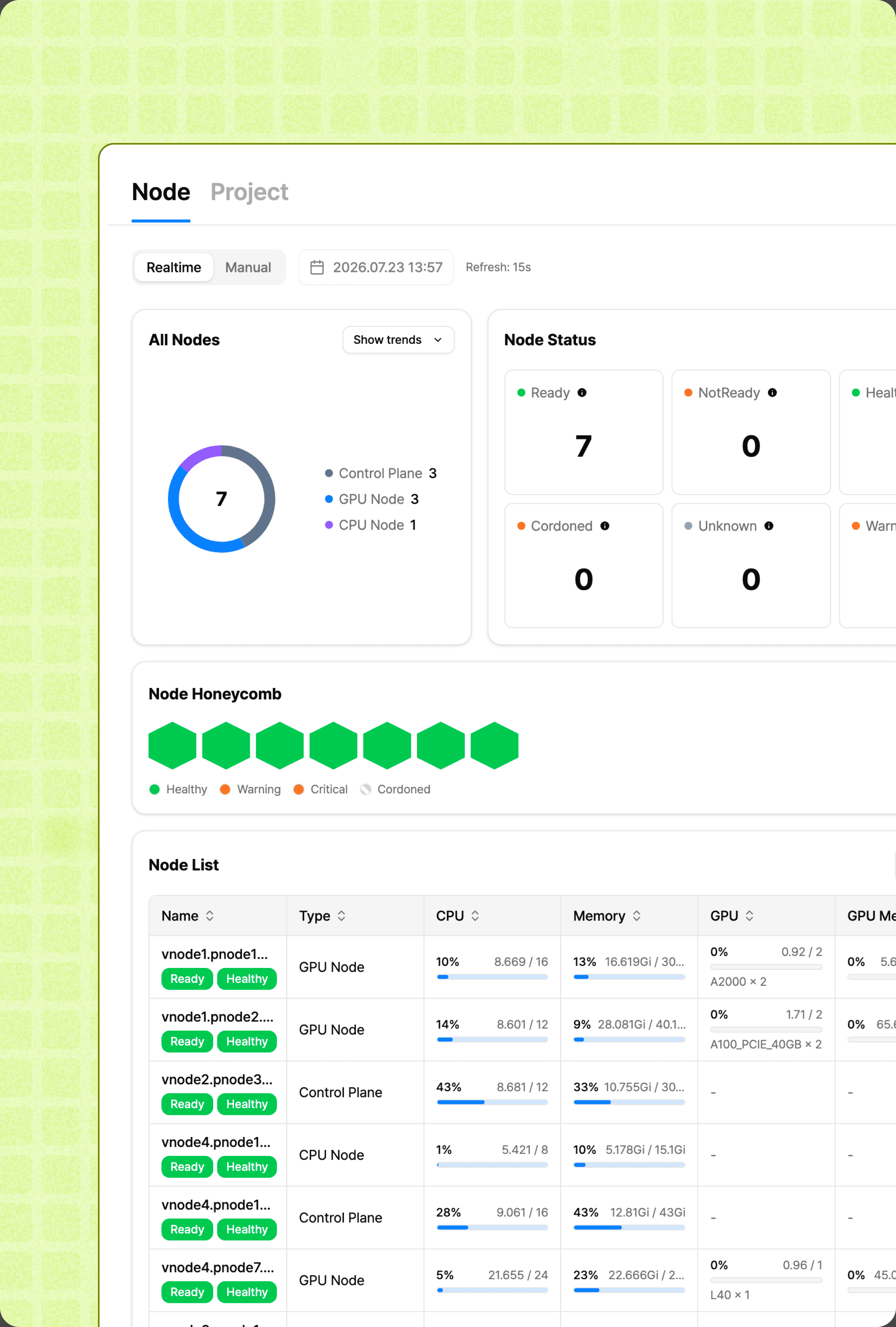The image size is (896, 1327).
Task: Click the Control Plane legend entry
Action: tap(381, 474)
